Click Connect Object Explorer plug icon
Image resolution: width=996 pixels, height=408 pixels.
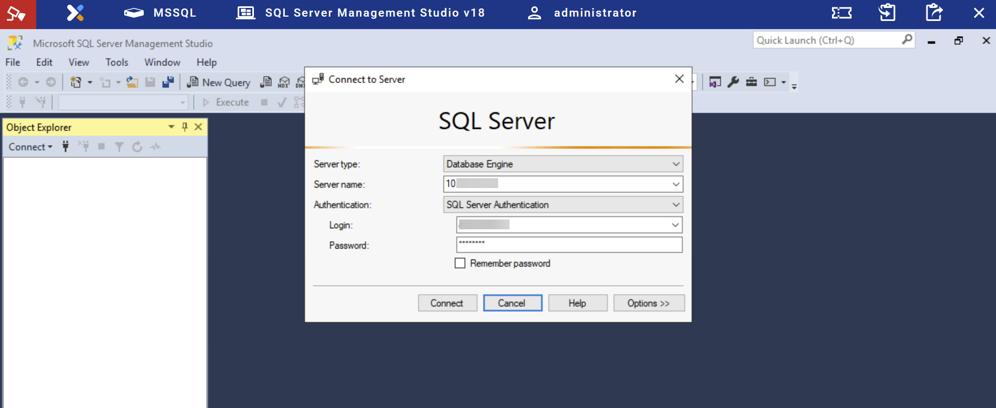click(x=66, y=147)
